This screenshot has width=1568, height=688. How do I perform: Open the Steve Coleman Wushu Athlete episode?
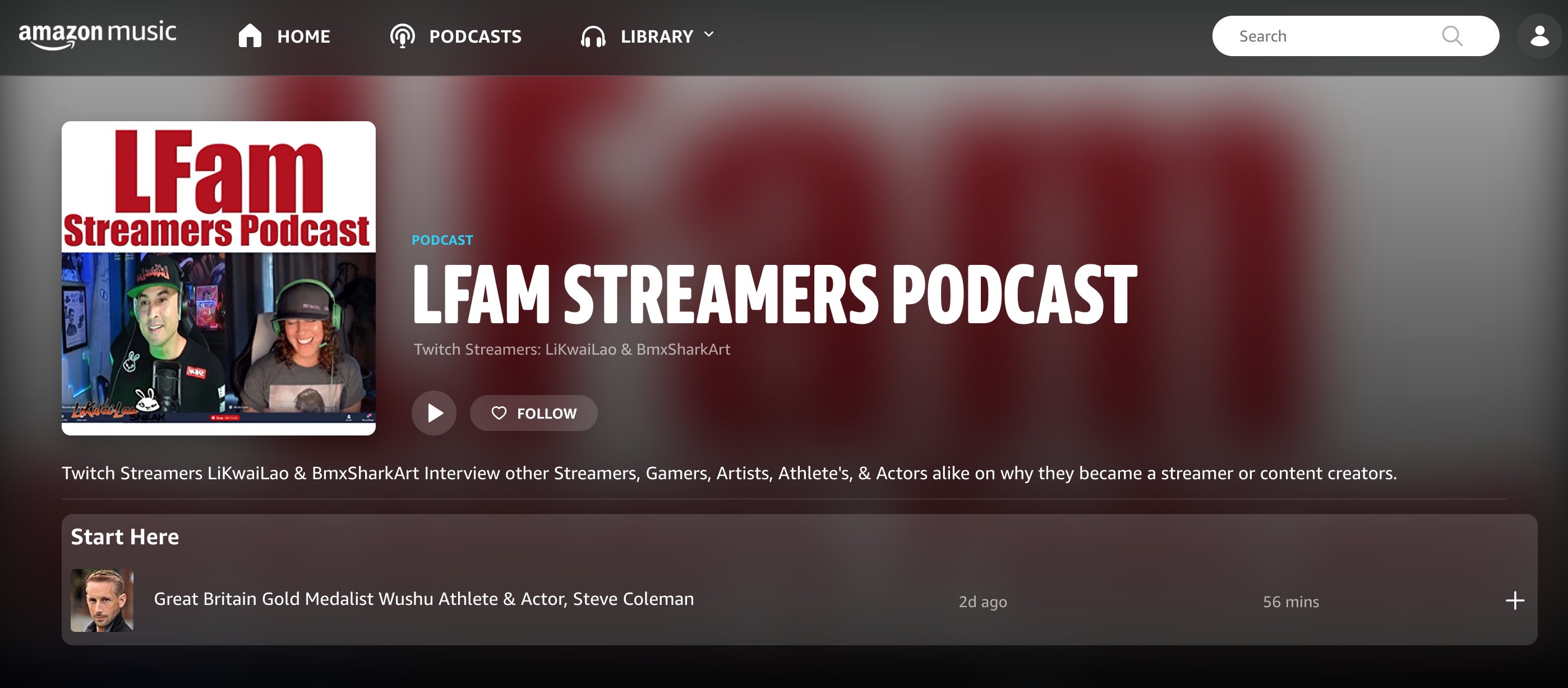pyautogui.click(x=423, y=599)
